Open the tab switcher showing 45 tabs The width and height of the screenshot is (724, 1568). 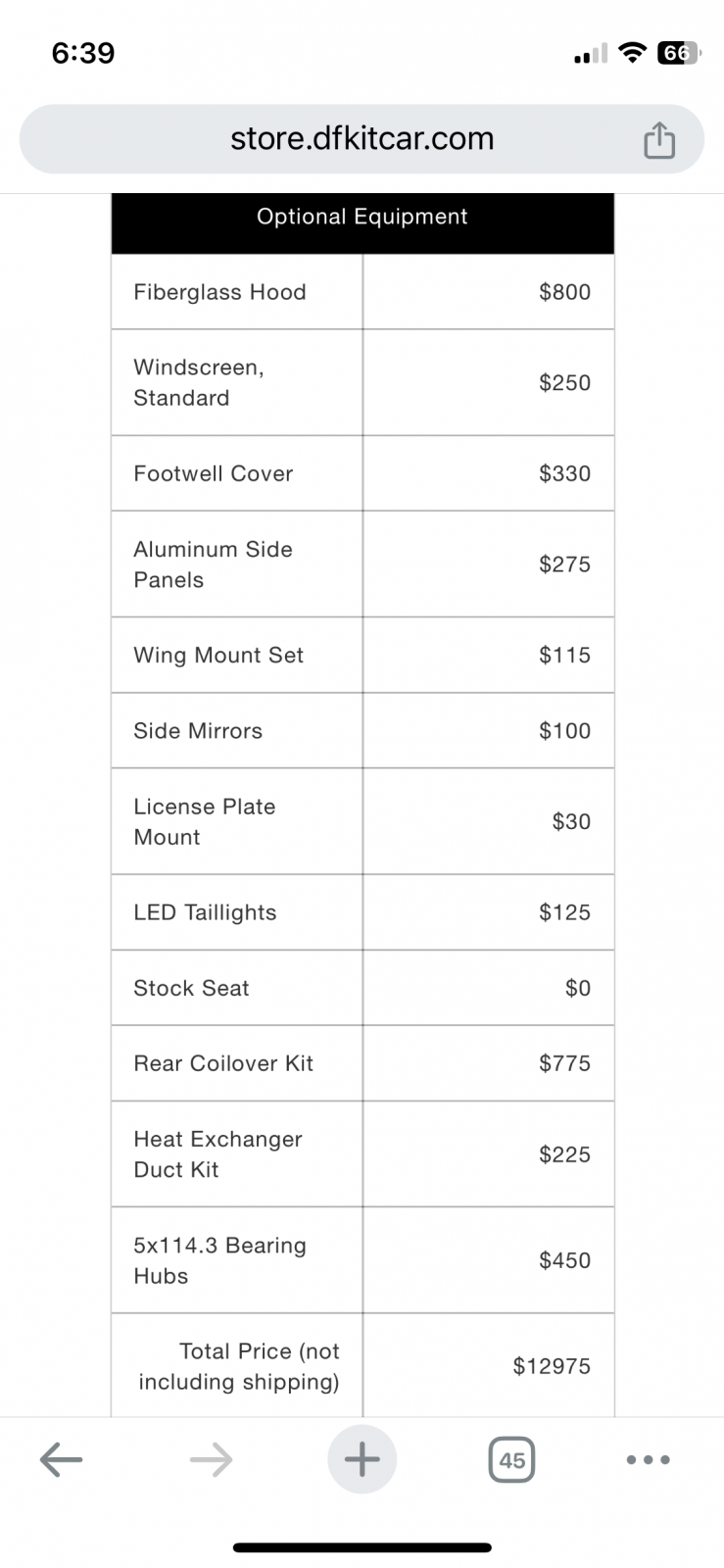tap(511, 1460)
